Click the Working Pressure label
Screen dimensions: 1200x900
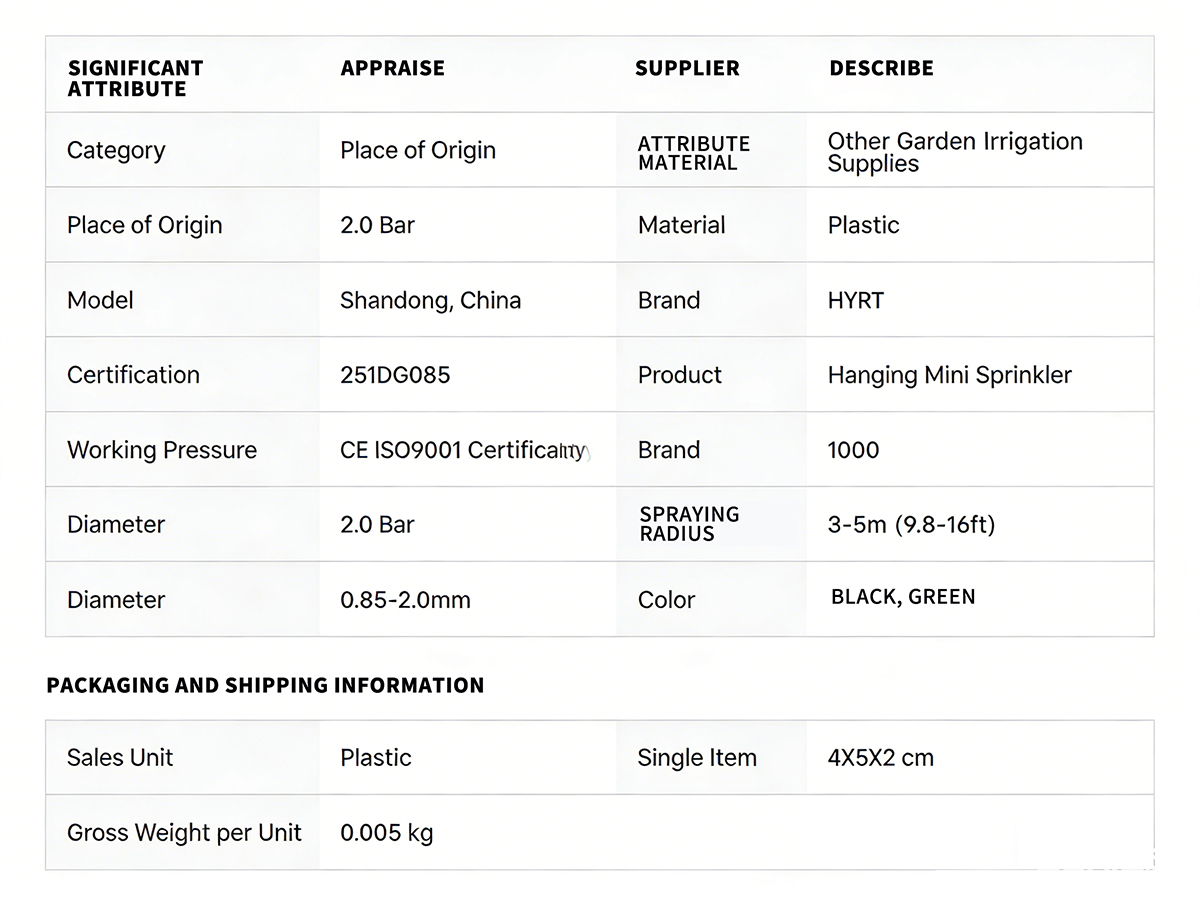tap(162, 450)
